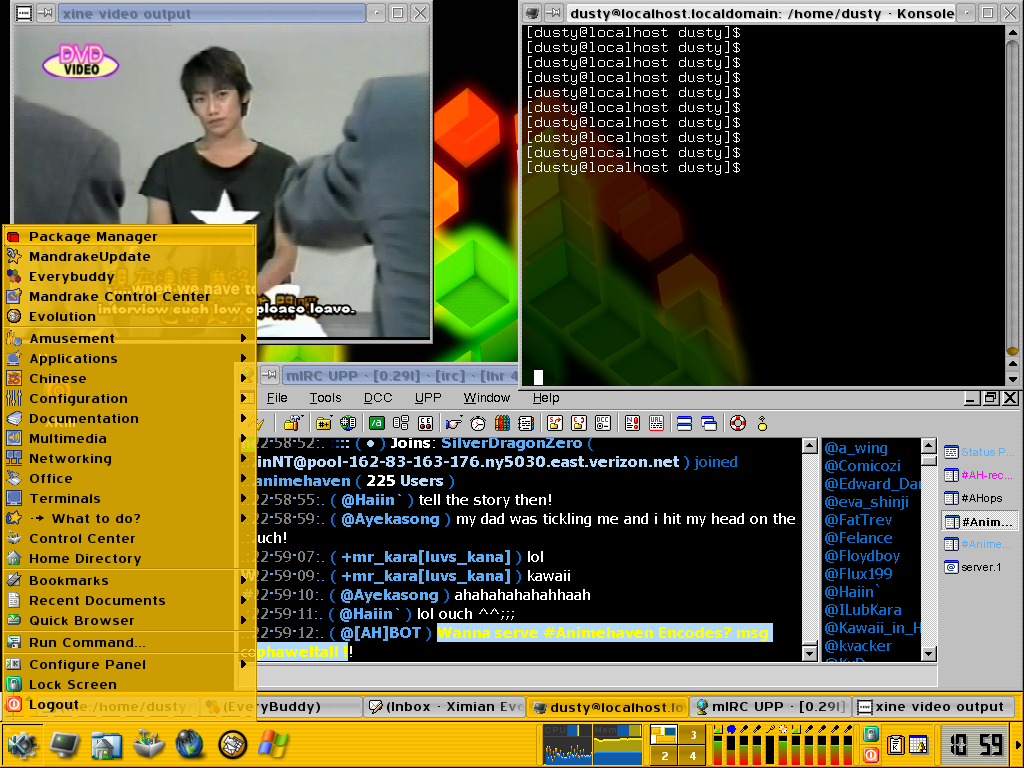Click the channels folder icon in mIRC toolbar
1024x768 pixels.
coord(323,423)
